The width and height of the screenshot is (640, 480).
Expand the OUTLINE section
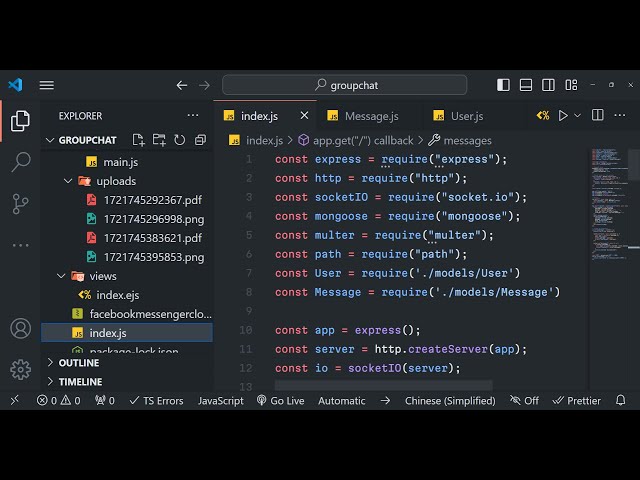(x=78, y=363)
